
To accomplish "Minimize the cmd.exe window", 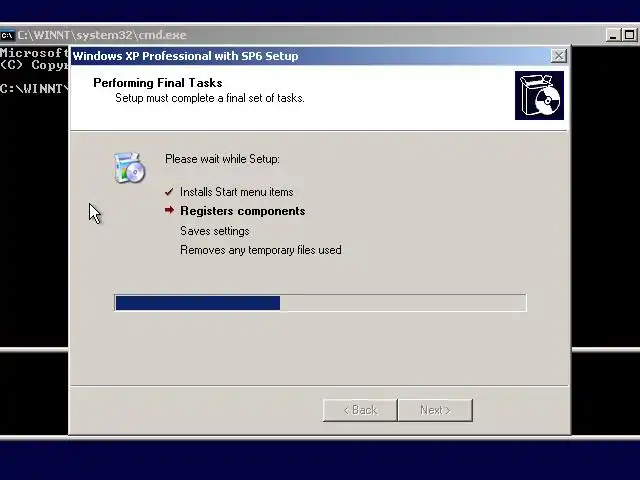I will point(613,35).
